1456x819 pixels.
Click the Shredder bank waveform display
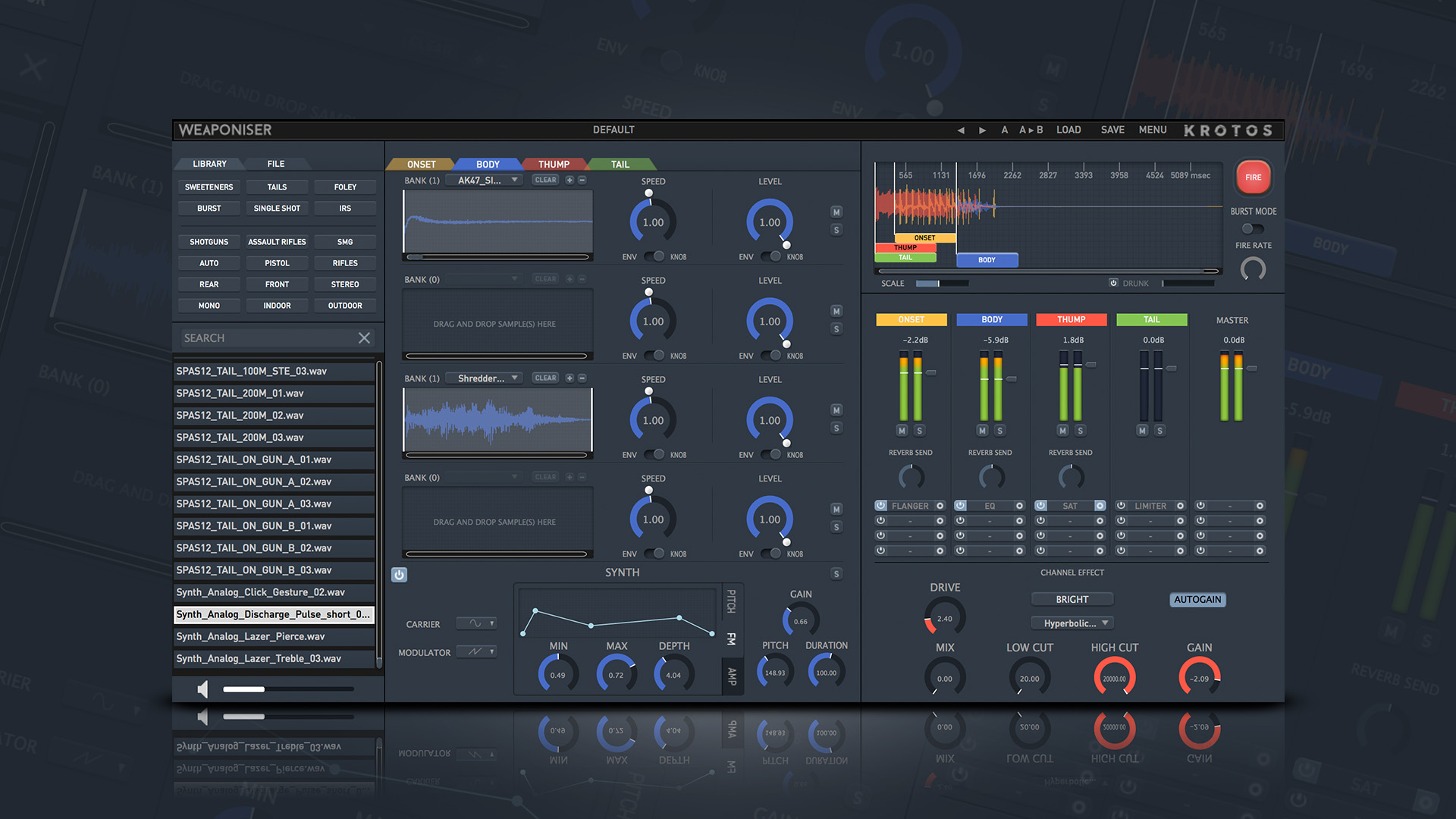(x=497, y=419)
